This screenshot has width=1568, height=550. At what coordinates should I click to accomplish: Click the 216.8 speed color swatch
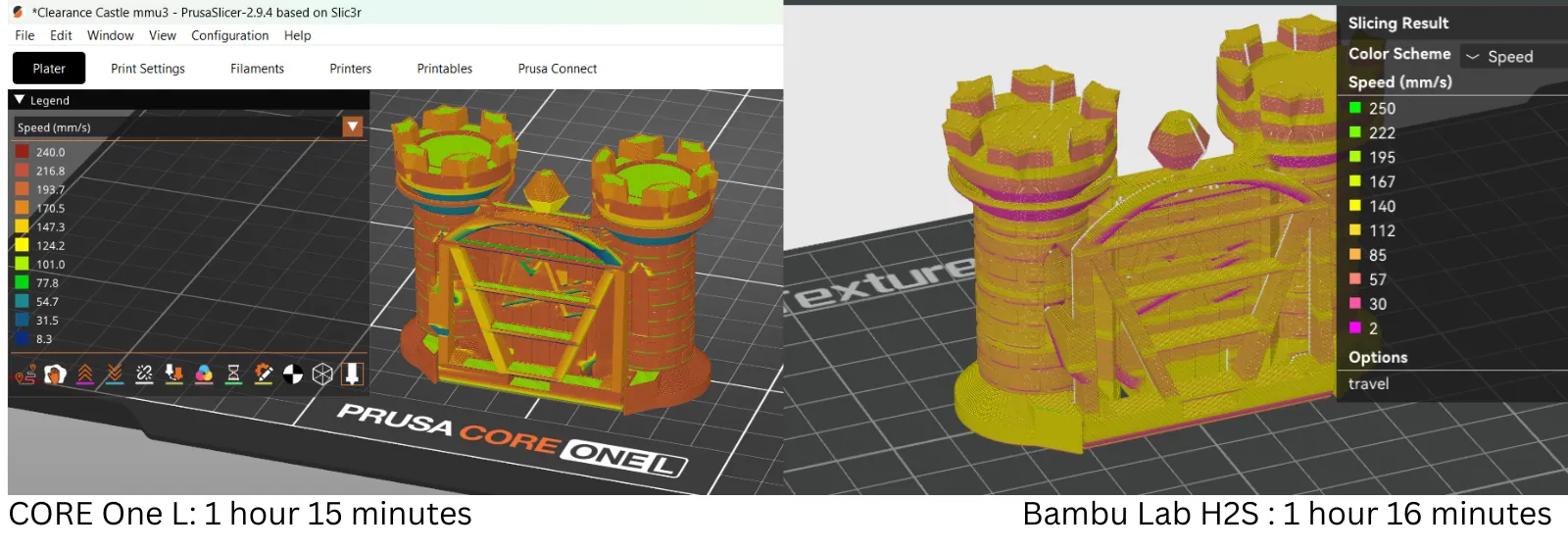point(22,171)
